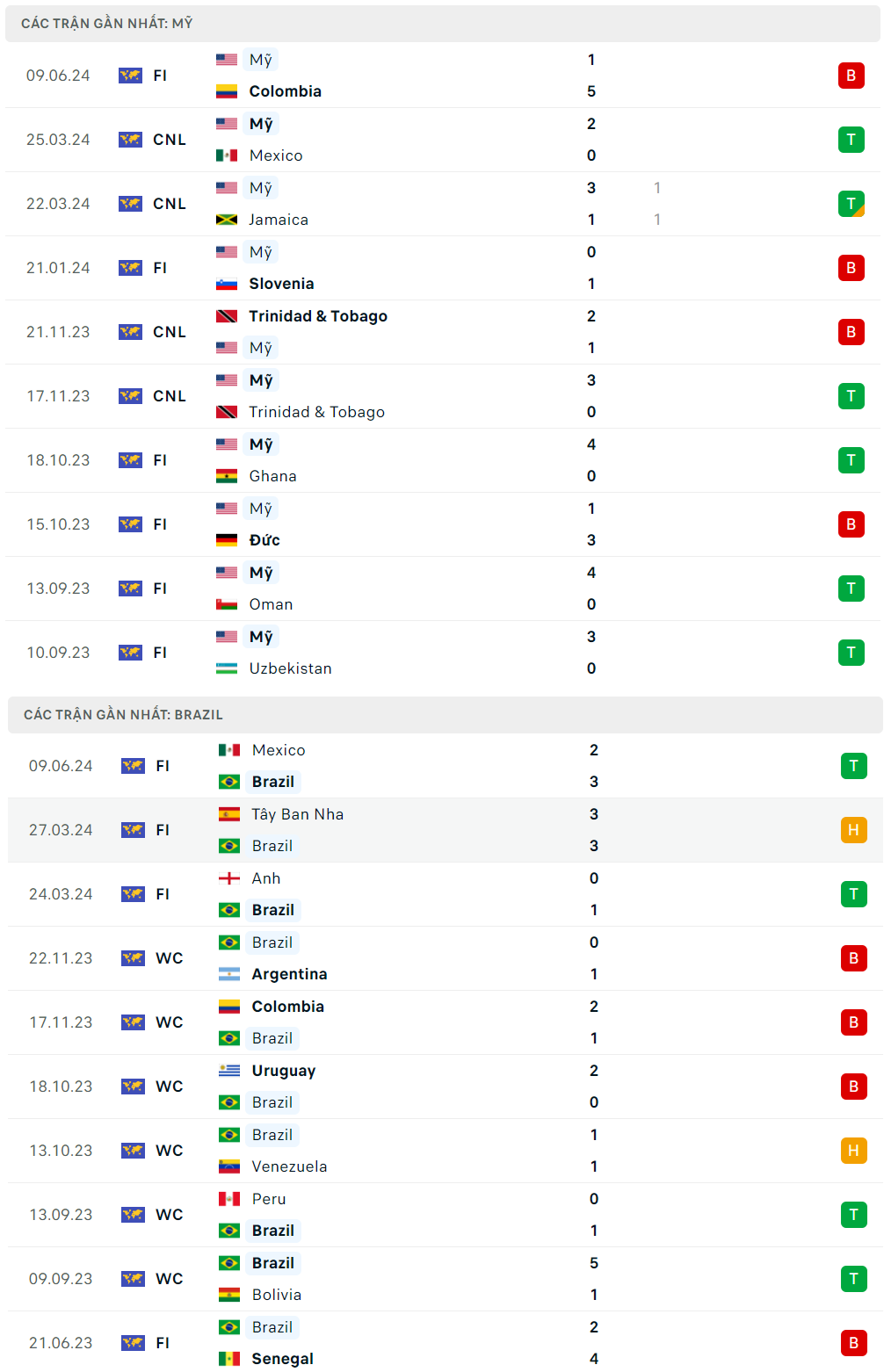Viewport: 891px width, 1372px height.
Task: Click the red B result badge for Mỹ vs Colombia
Action: 851,76
